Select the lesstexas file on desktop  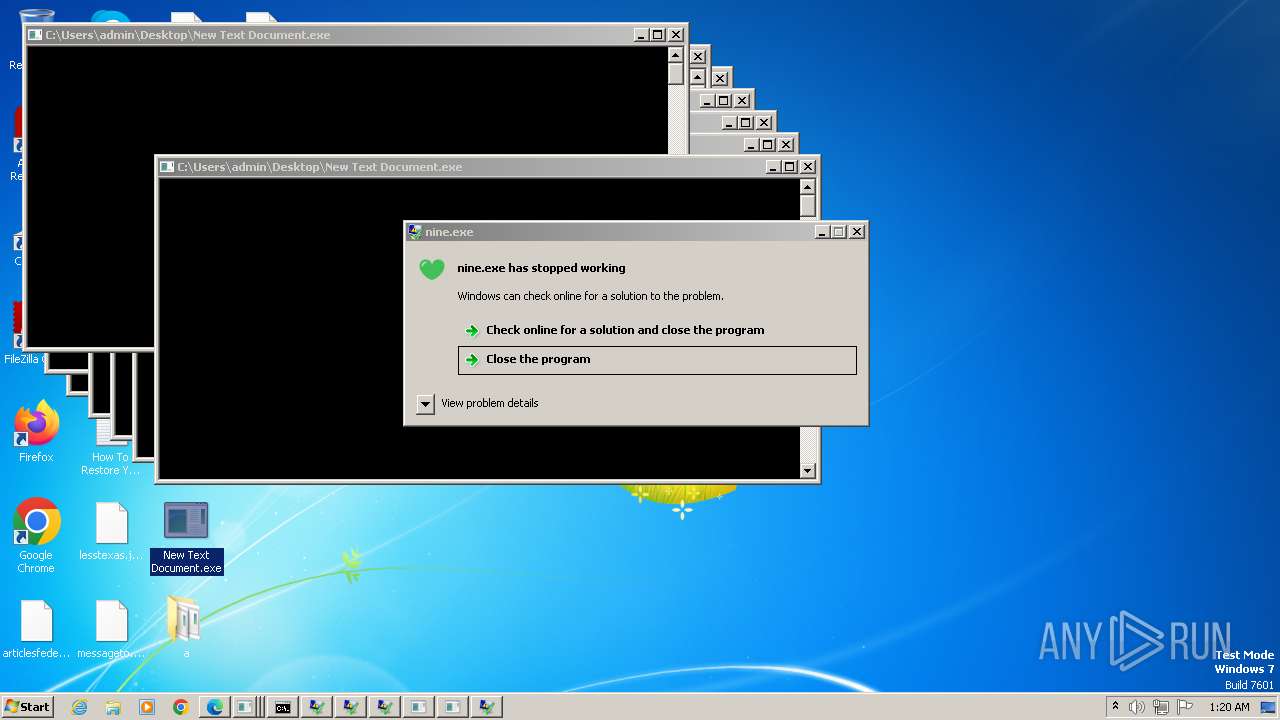point(111,532)
